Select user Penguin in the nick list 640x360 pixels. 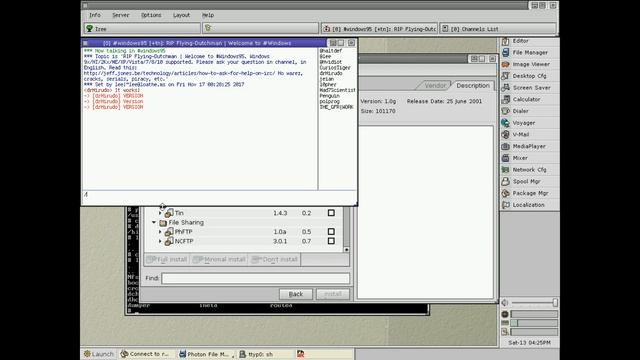coord(329,96)
